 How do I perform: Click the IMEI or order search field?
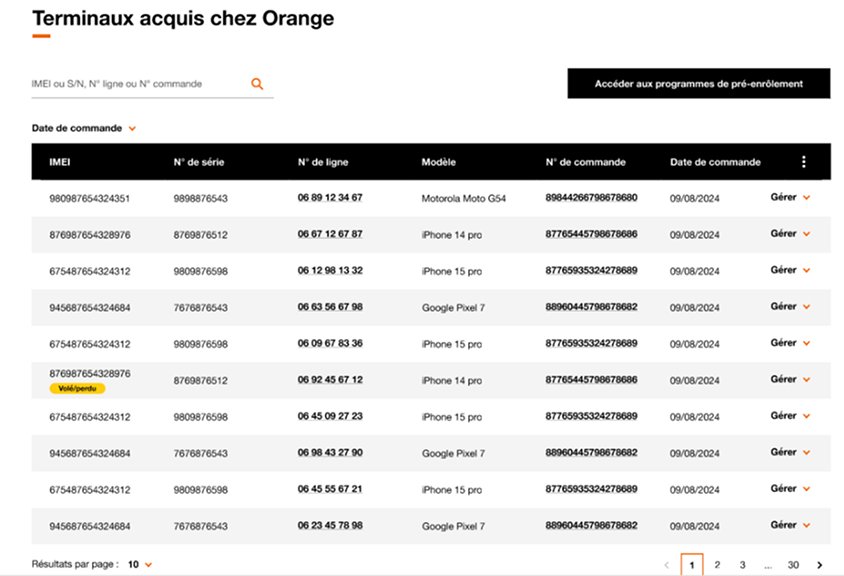pos(138,84)
